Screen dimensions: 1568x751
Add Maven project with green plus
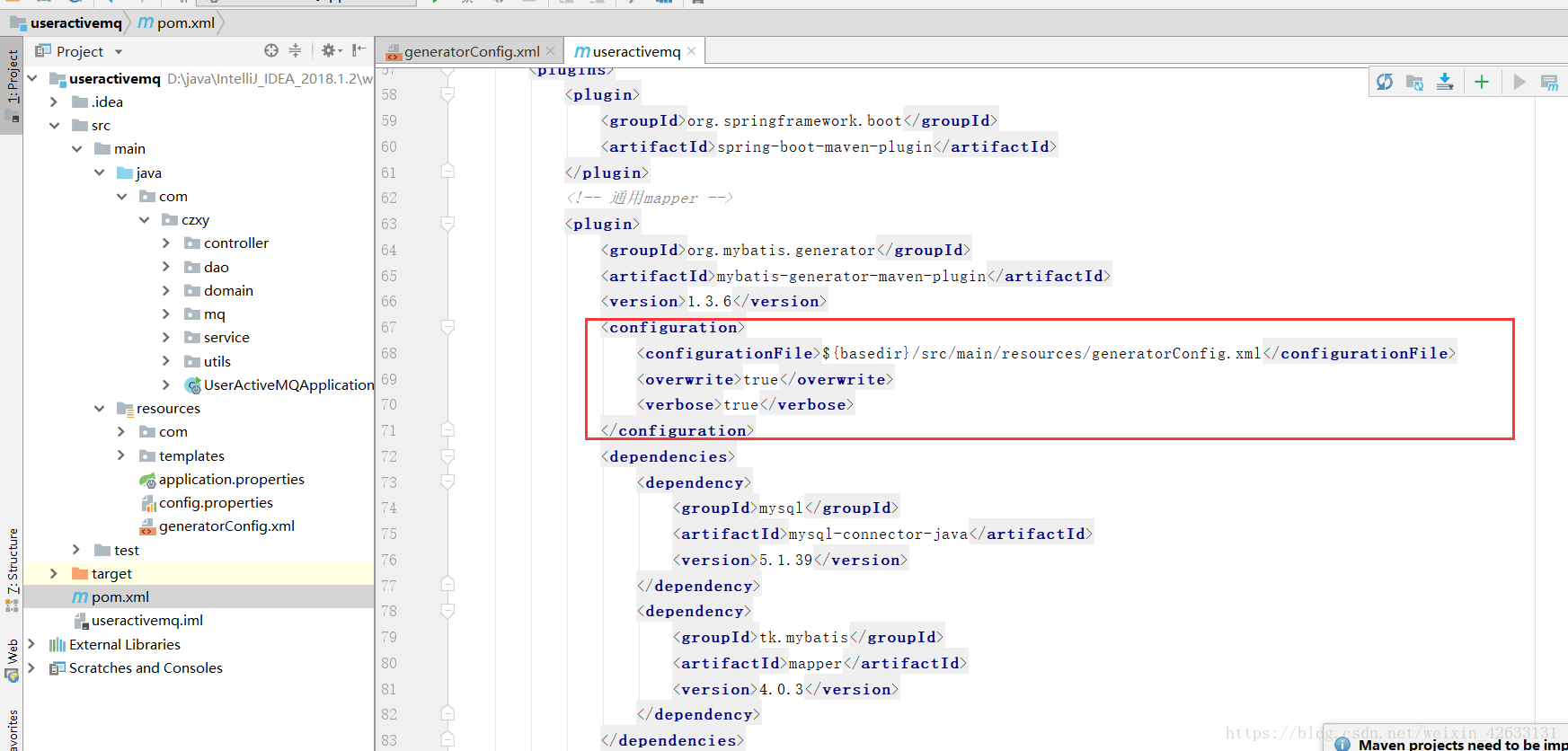click(1482, 83)
